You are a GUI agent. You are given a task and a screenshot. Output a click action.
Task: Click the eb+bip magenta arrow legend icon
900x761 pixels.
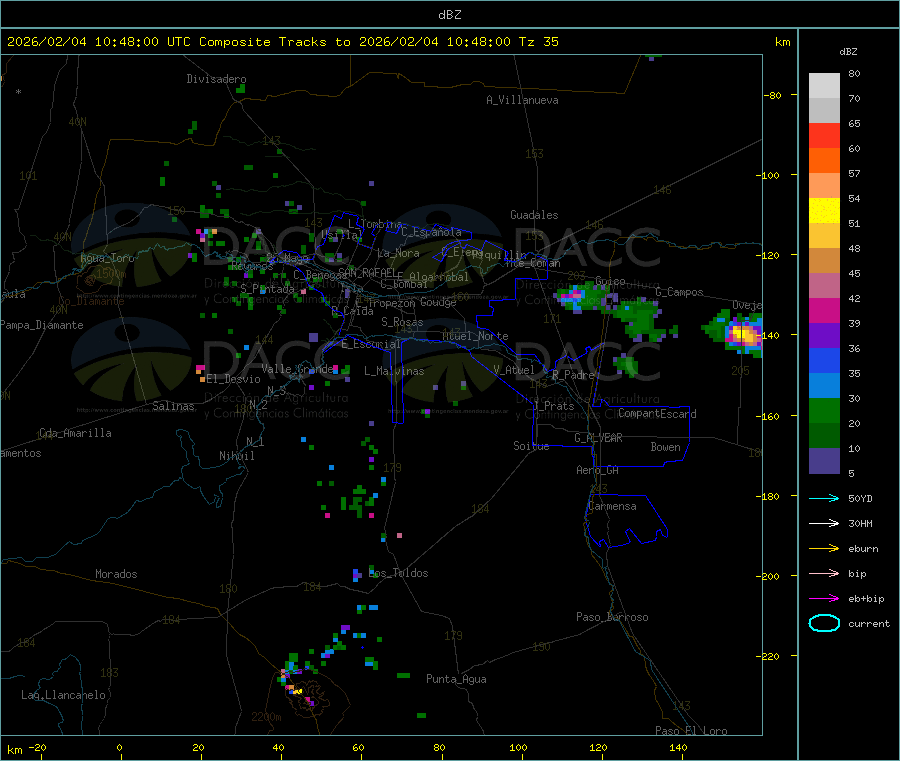click(x=824, y=598)
